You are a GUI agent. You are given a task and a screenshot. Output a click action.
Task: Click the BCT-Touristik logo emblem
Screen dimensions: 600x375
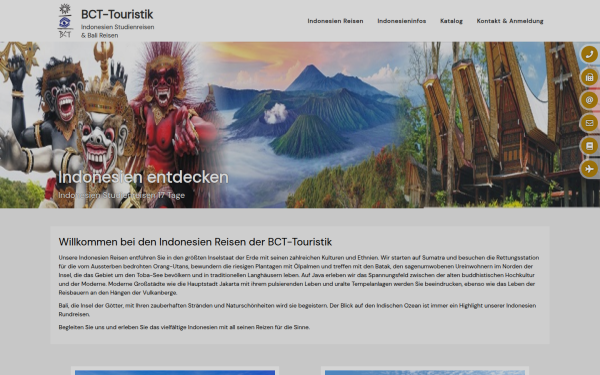click(x=65, y=21)
